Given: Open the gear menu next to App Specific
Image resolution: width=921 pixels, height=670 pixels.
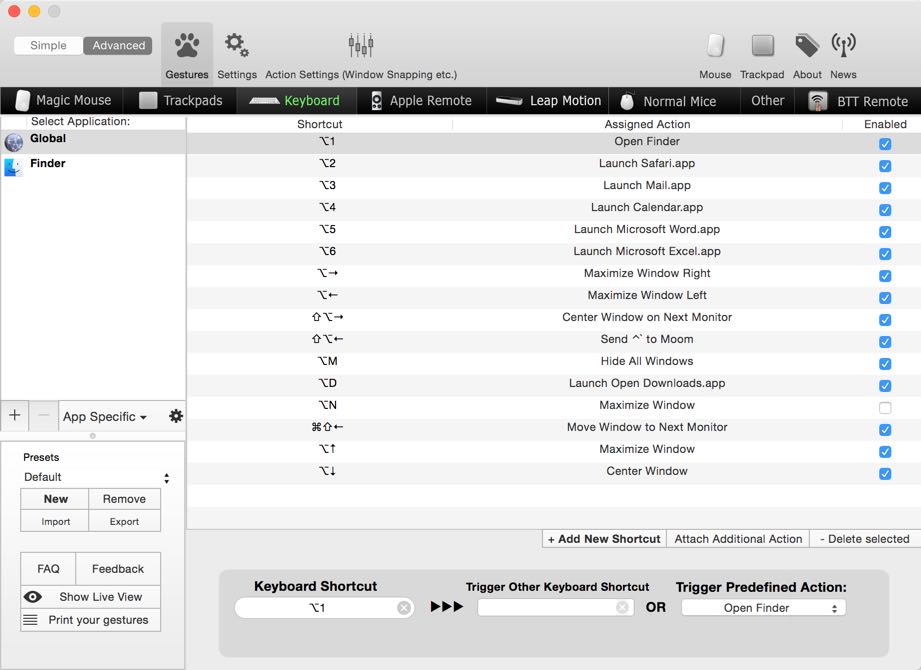Looking at the screenshot, I should click(176, 416).
